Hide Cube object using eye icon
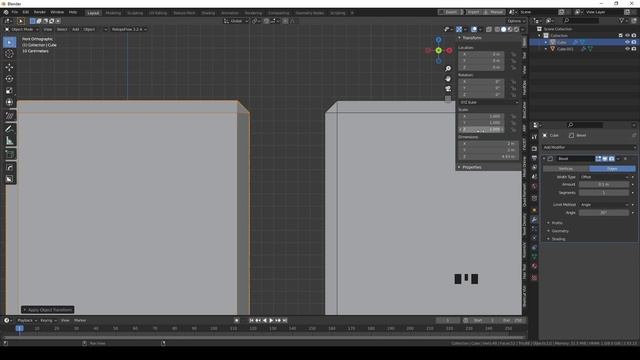The height and width of the screenshot is (360, 640). tap(627, 42)
